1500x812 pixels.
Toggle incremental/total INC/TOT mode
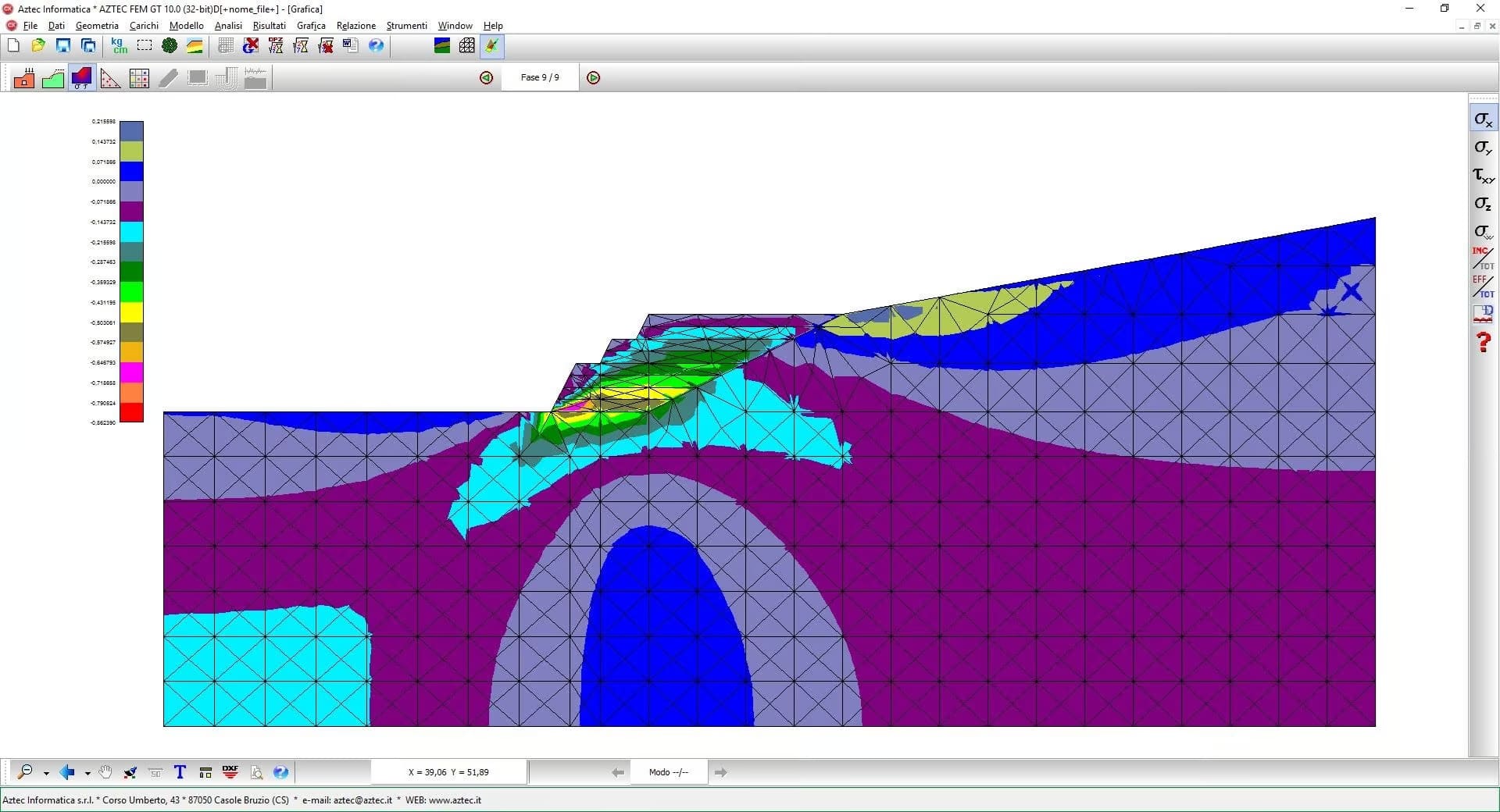click(1482, 258)
